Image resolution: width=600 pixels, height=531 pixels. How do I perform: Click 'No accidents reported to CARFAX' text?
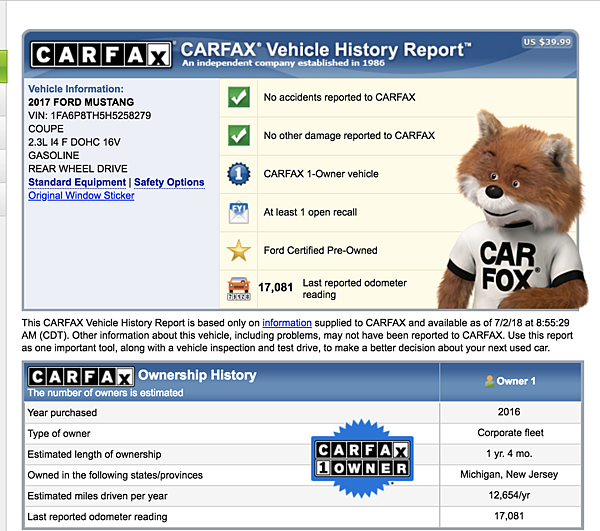coord(339,97)
